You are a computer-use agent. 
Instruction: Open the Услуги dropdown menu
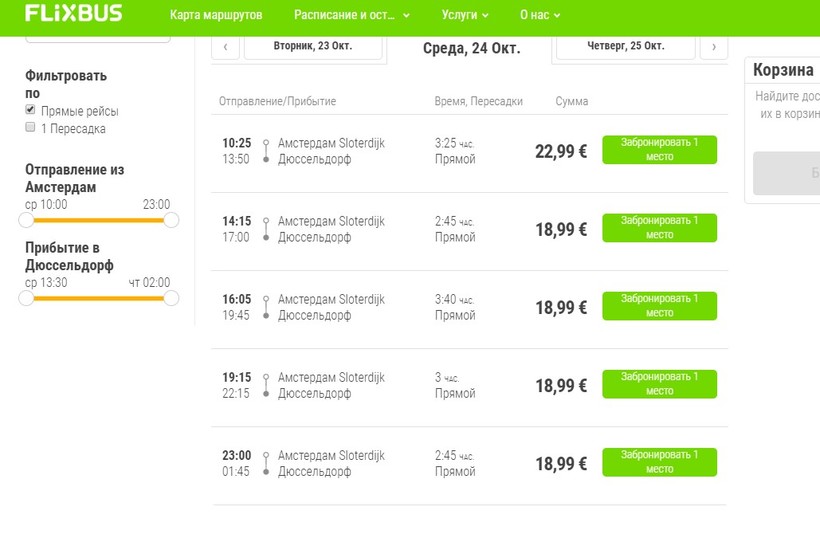pos(465,16)
